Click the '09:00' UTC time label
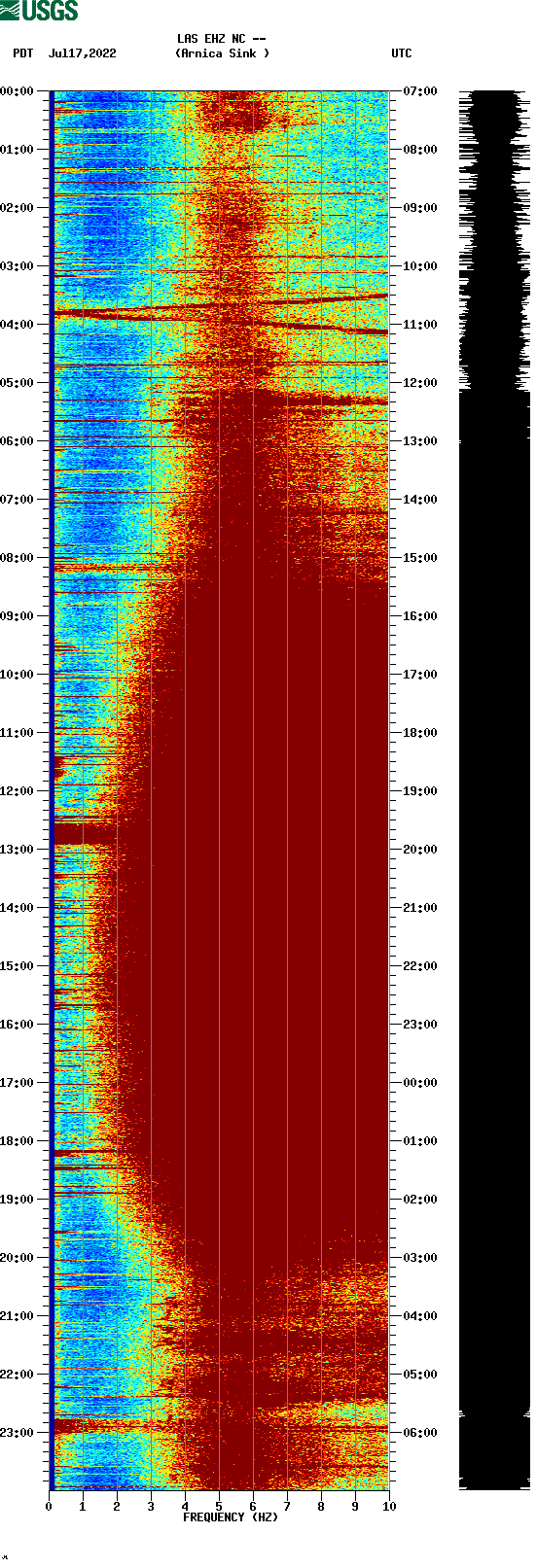This screenshot has width=537, height=1568. click(420, 208)
